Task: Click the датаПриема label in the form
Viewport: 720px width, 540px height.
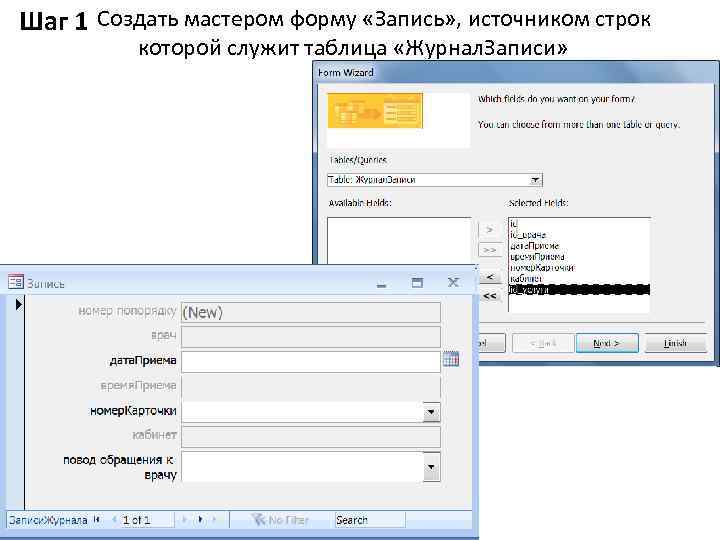Action: click(x=143, y=360)
